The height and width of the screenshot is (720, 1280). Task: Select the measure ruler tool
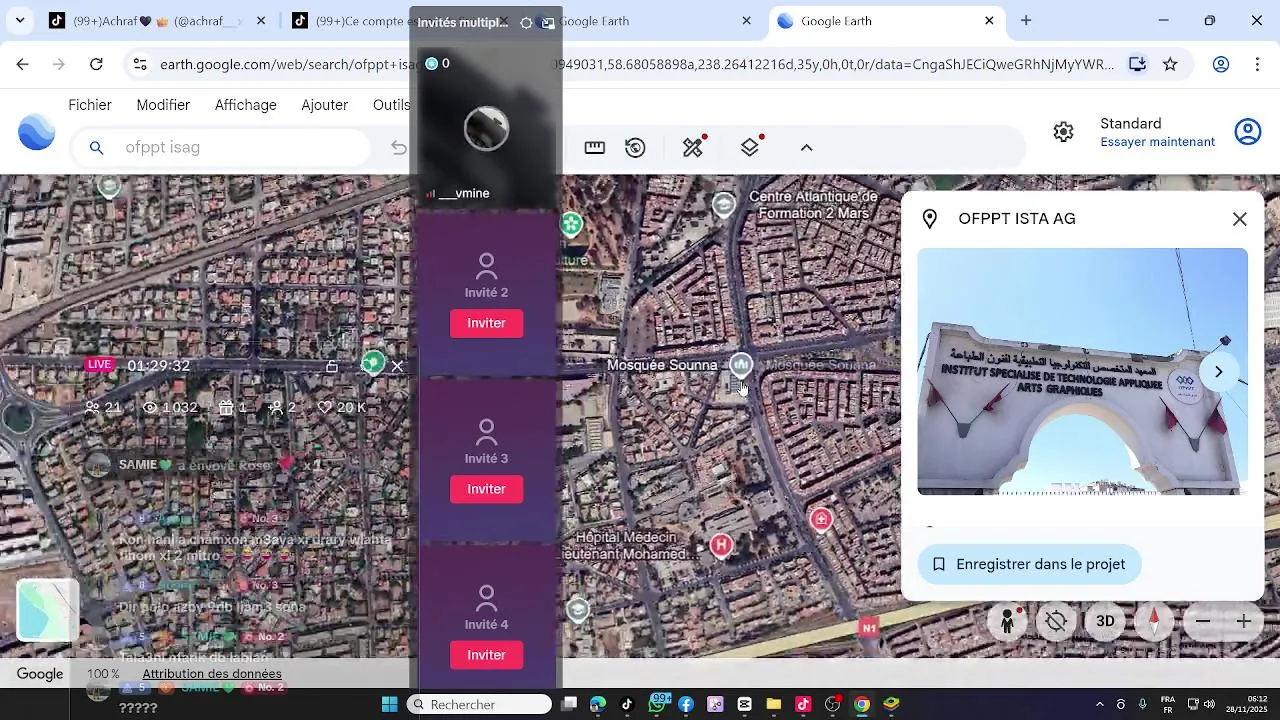[x=595, y=148]
